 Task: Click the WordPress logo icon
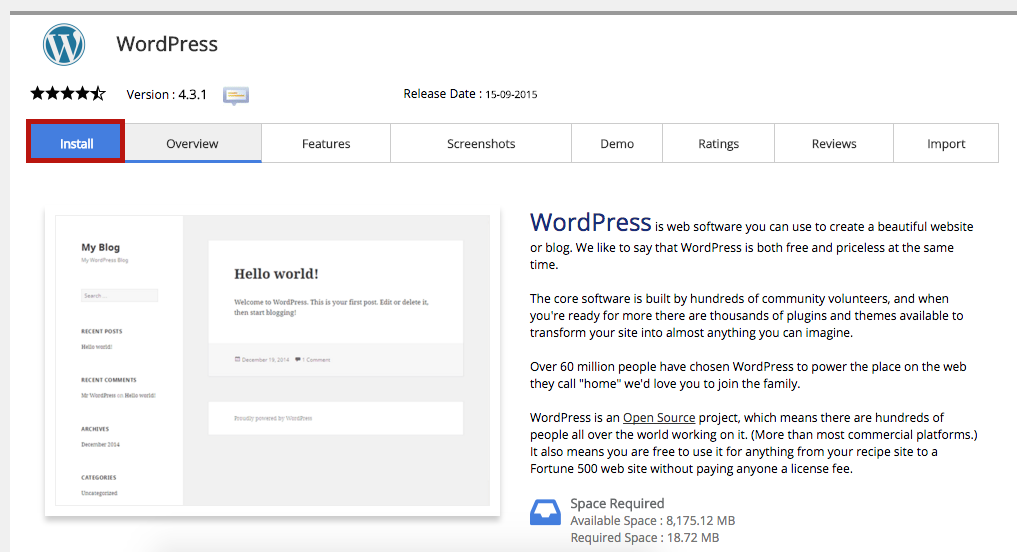[64, 44]
